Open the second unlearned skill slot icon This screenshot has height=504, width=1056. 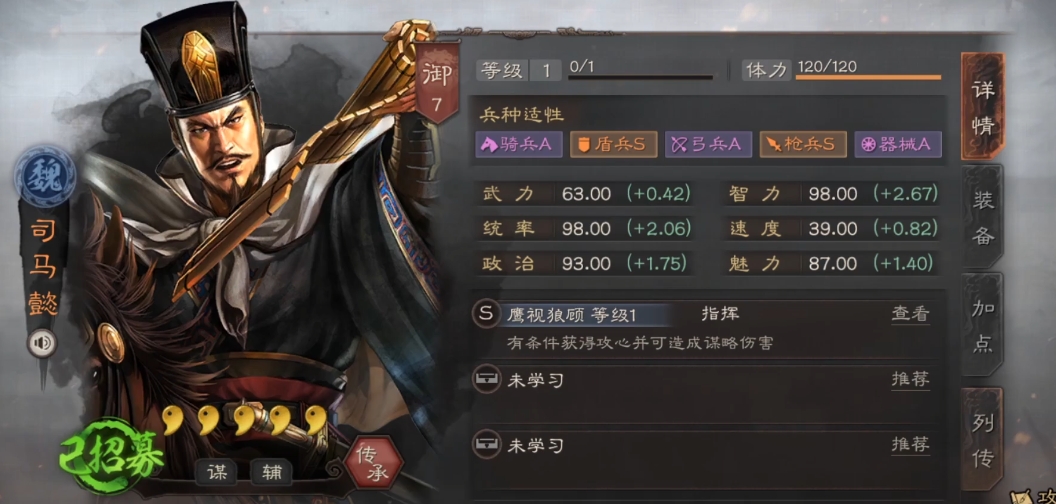[x=486, y=445]
